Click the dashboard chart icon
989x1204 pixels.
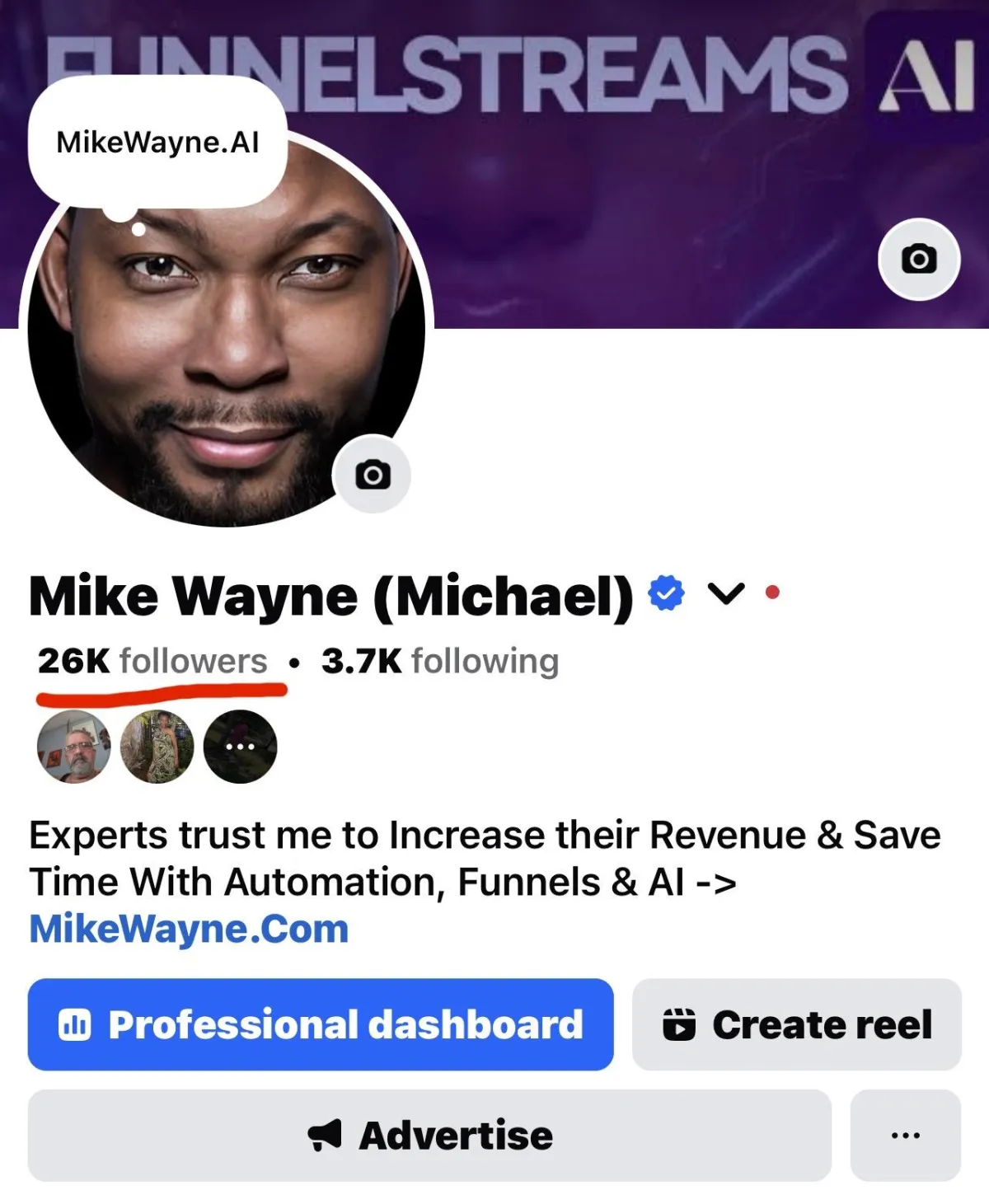pyautogui.click(x=75, y=1025)
